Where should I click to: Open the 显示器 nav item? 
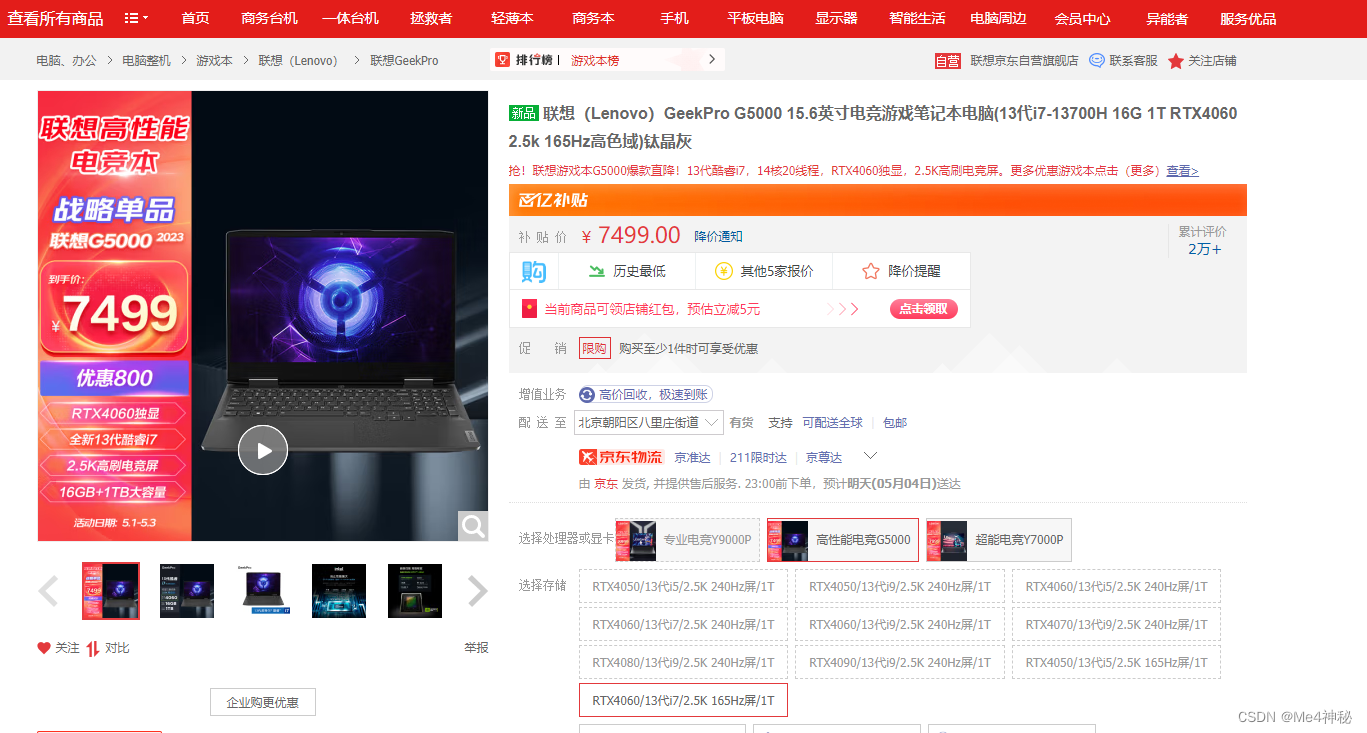[x=836, y=19]
